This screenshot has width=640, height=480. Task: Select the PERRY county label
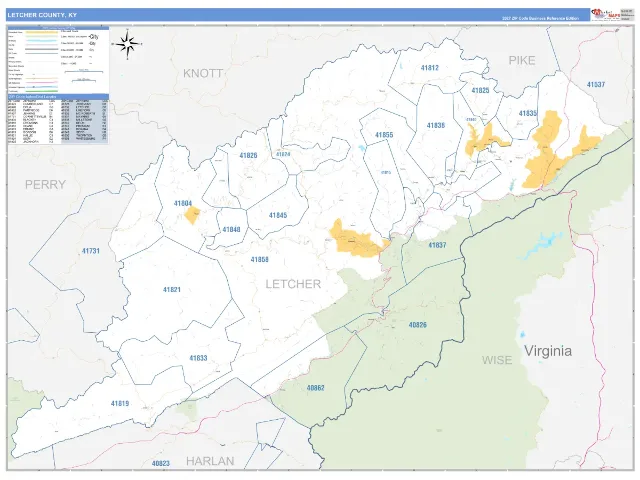(x=45, y=184)
